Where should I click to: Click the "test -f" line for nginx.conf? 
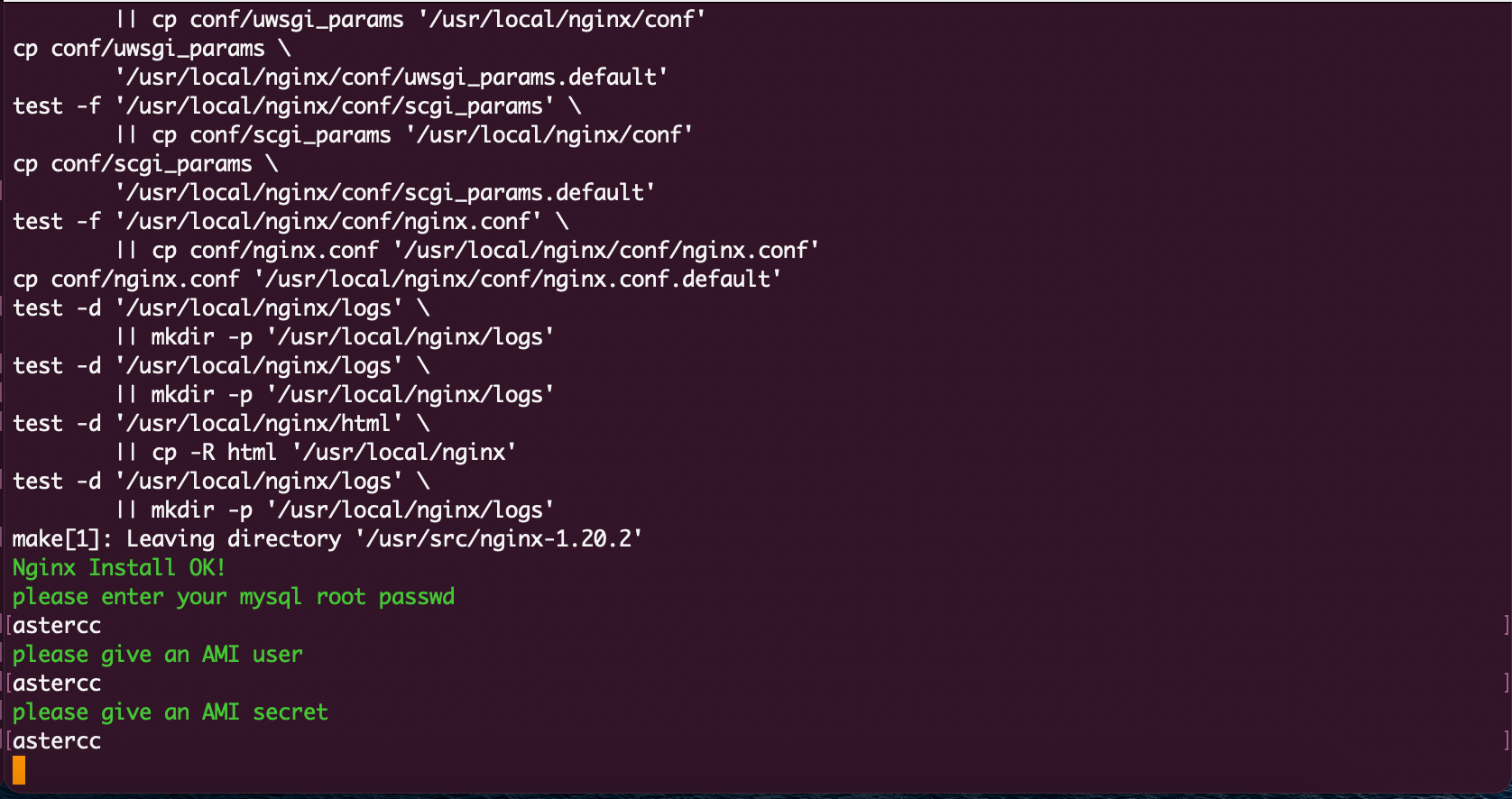click(x=290, y=222)
